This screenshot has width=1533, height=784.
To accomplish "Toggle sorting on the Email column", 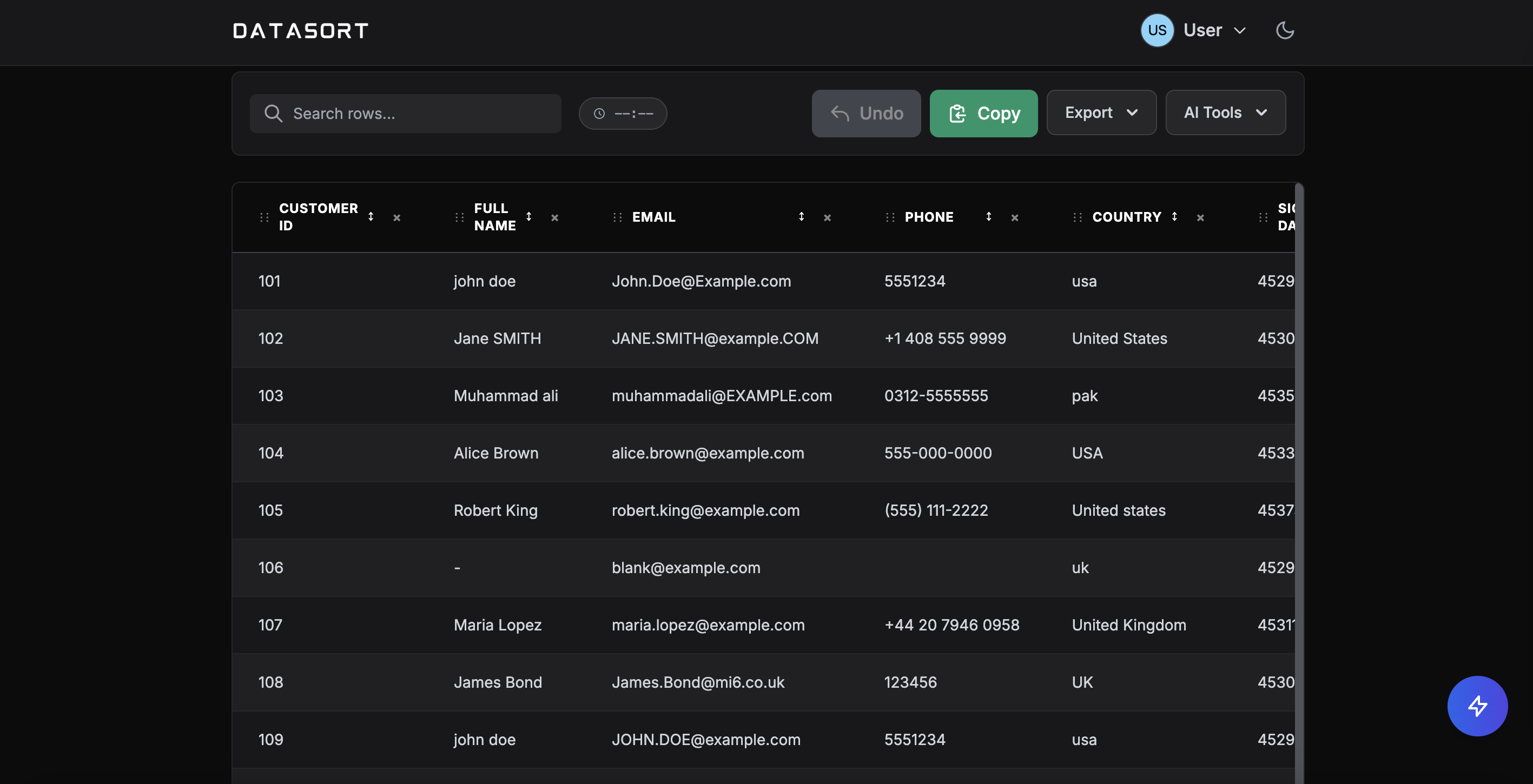I will 802,217.
